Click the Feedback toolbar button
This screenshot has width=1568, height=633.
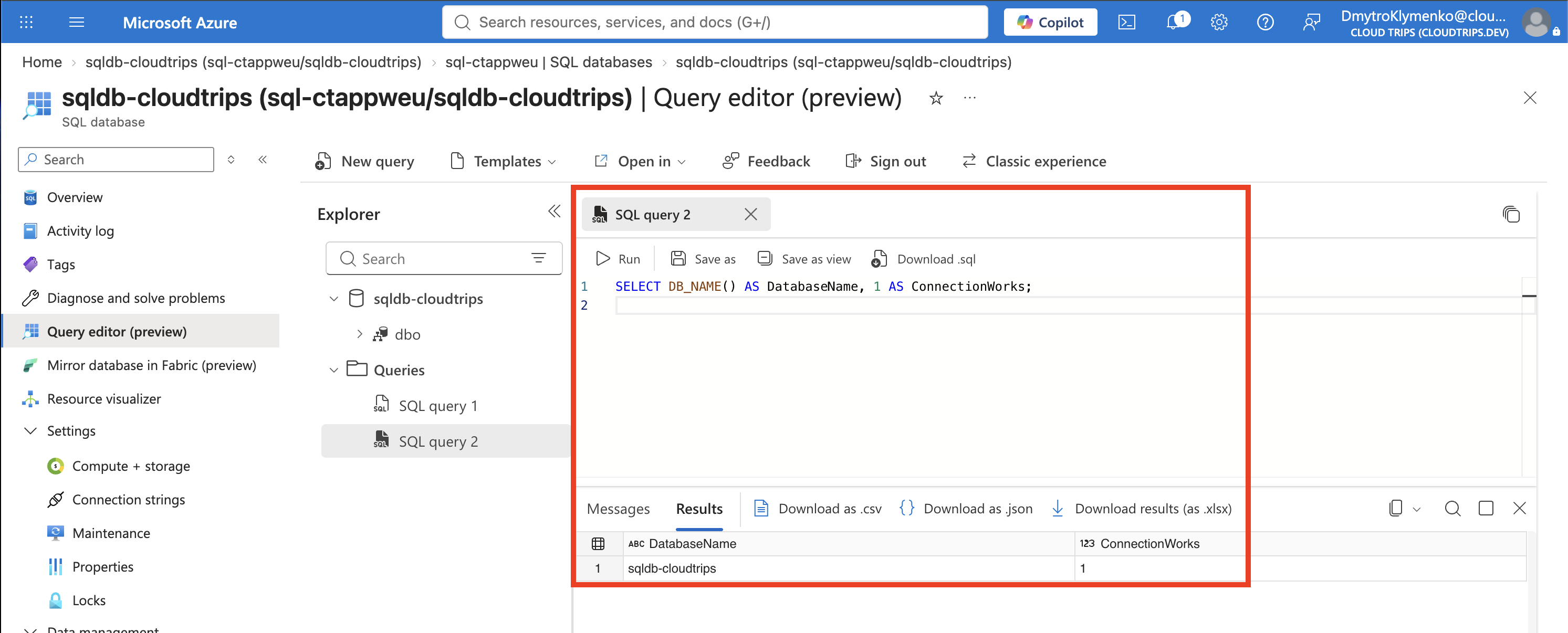766,161
